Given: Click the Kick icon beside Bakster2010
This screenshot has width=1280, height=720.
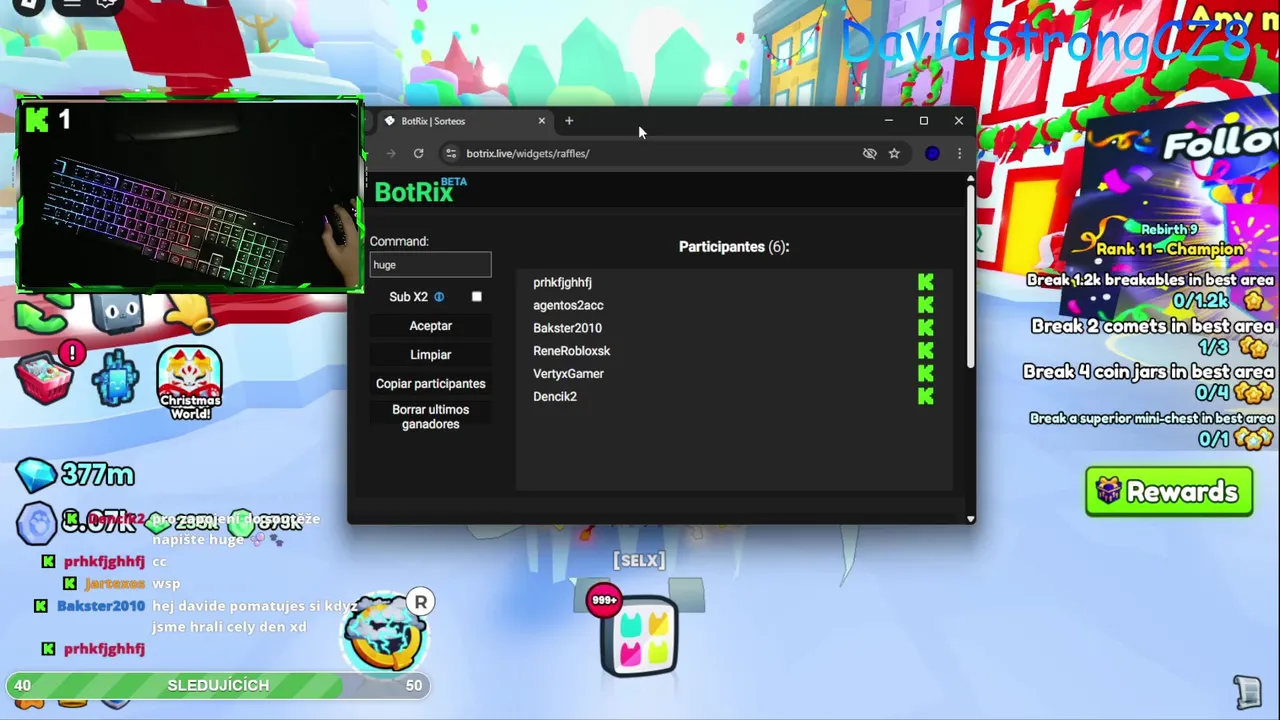Looking at the screenshot, I should click(x=926, y=328).
